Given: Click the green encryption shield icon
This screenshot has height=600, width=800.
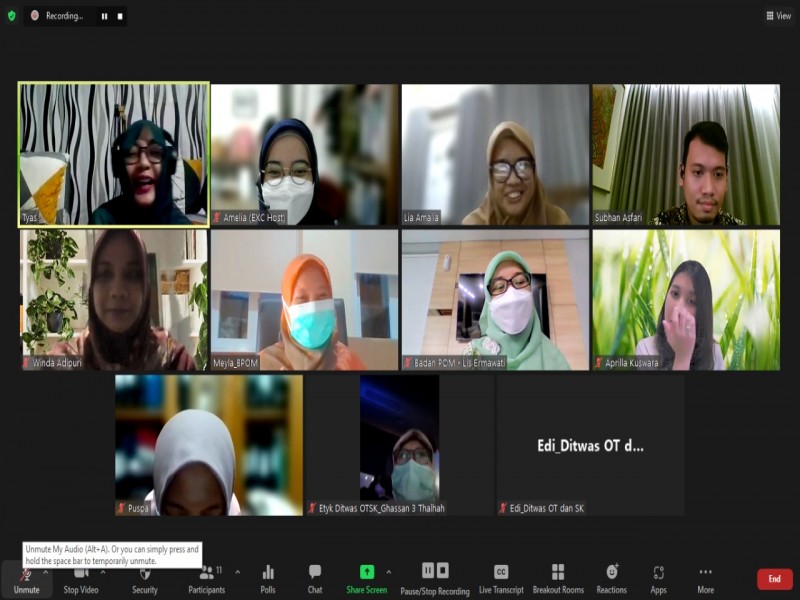Looking at the screenshot, I should (12, 16).
